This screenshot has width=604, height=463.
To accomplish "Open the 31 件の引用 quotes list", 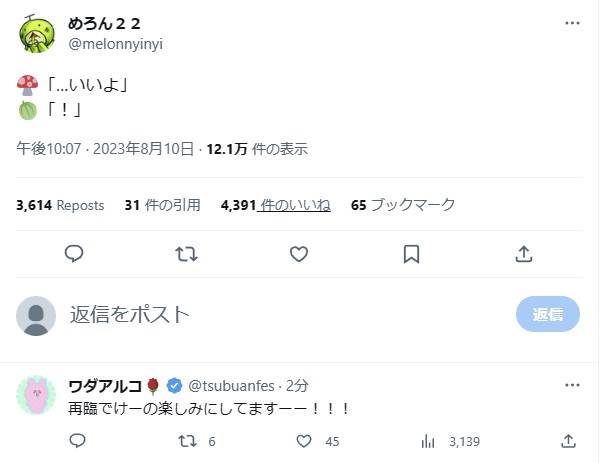I will click(160, 205).
